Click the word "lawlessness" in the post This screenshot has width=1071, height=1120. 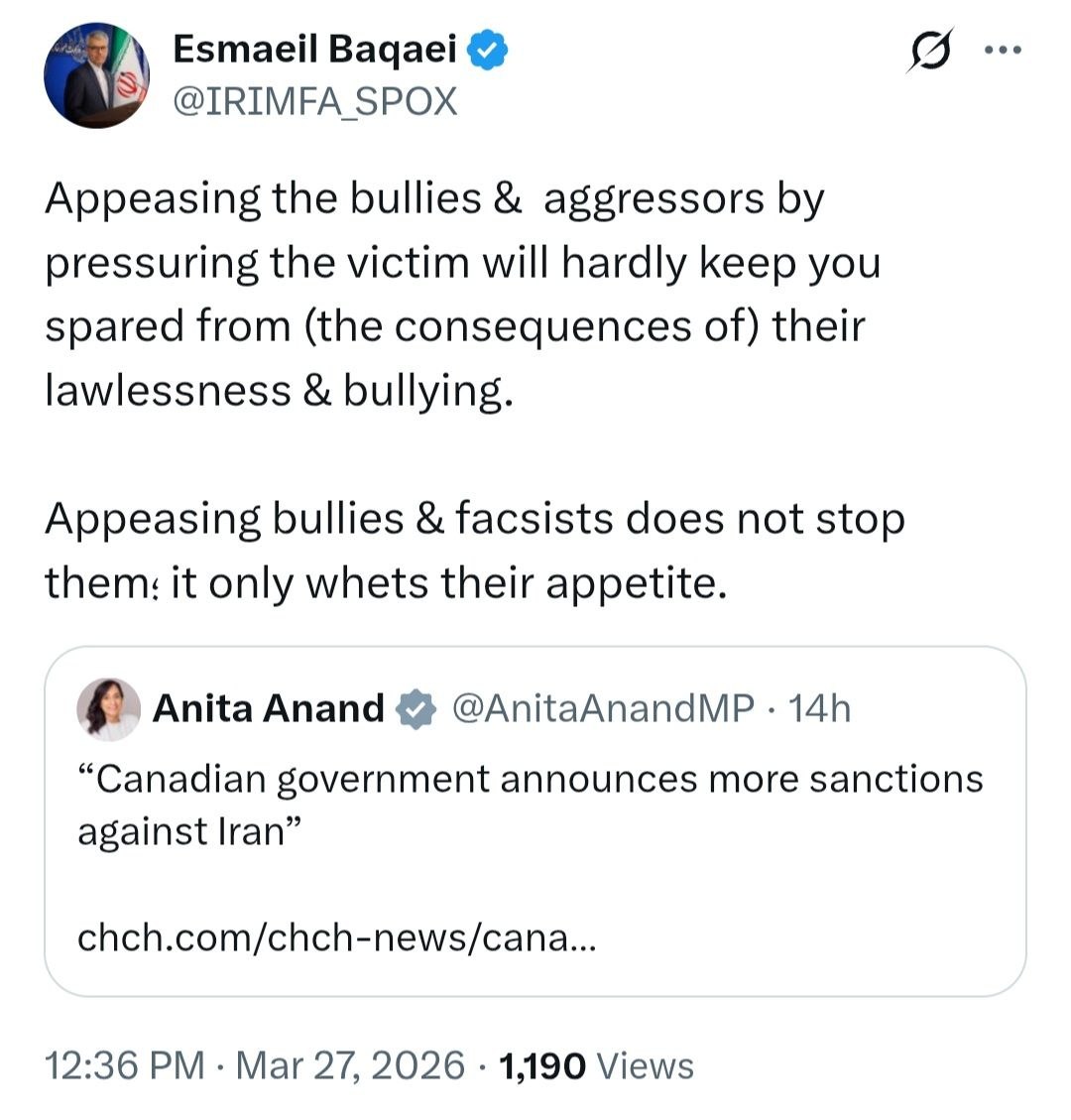(x=168, y=391)
